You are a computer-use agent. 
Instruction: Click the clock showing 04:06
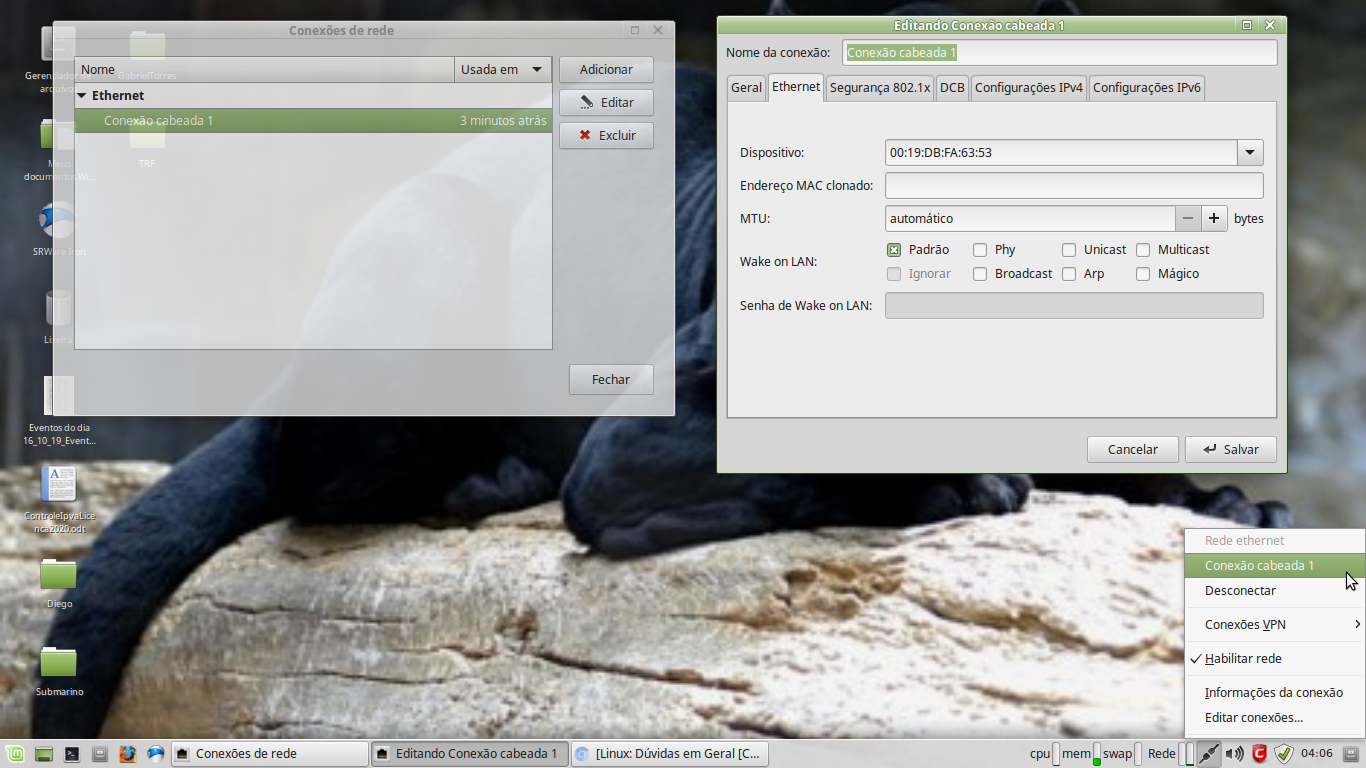[x=1317, y=753]
